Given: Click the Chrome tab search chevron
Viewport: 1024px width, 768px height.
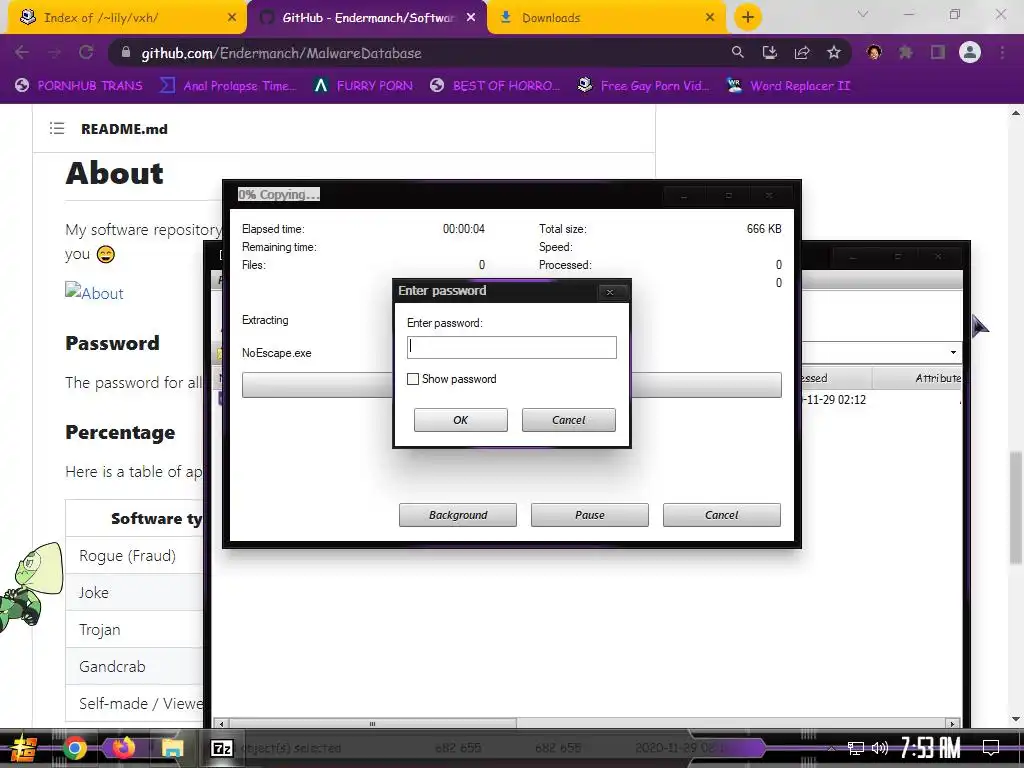Looking at the screenshot, I should coord(863,14).
